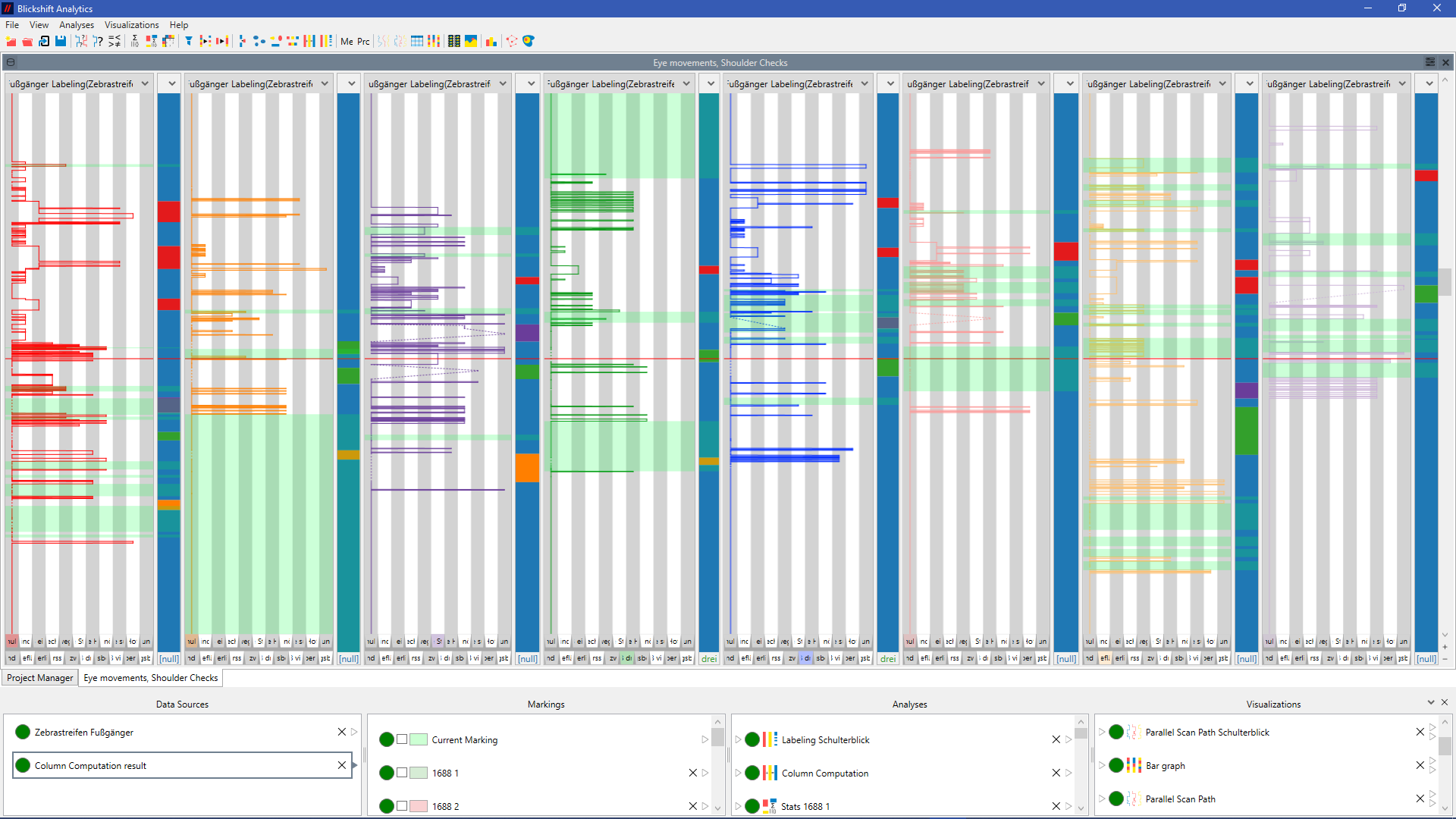
Task: Switch to Eye movements, Shoulder Checks tab
Action: tap(151, 678)
